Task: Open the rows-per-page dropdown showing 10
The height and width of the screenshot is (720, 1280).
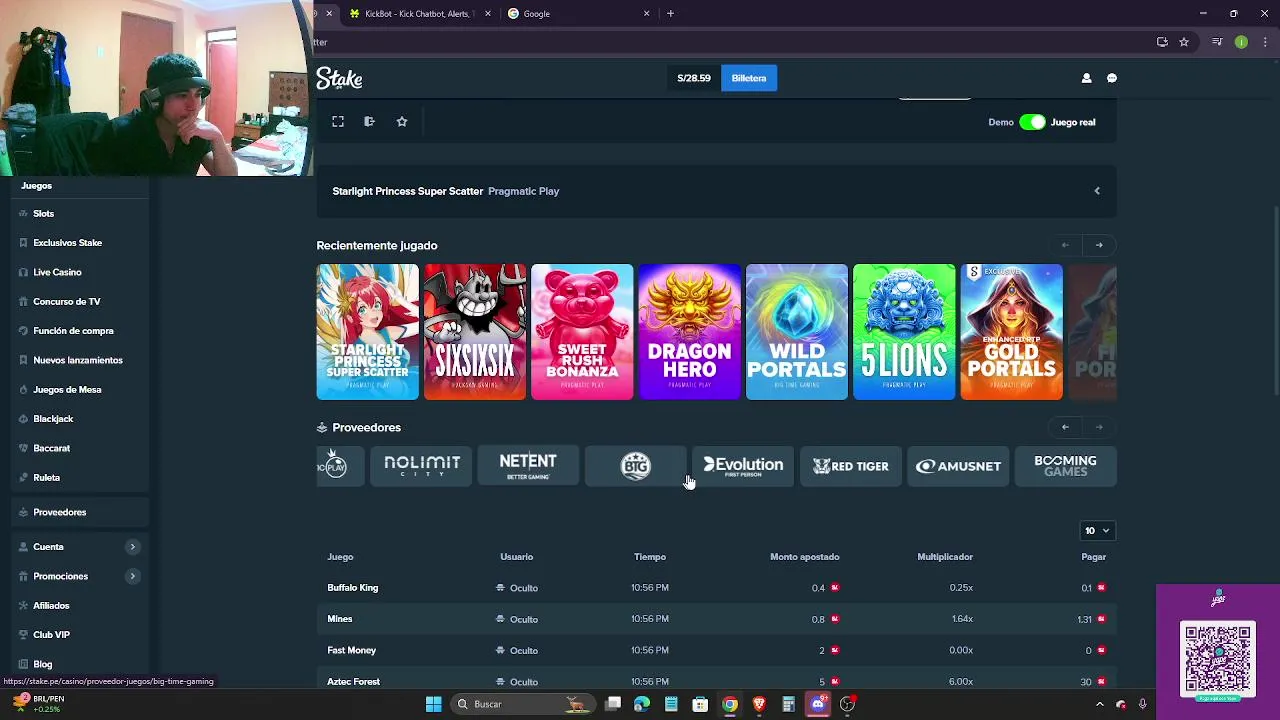Action: 1097,531
